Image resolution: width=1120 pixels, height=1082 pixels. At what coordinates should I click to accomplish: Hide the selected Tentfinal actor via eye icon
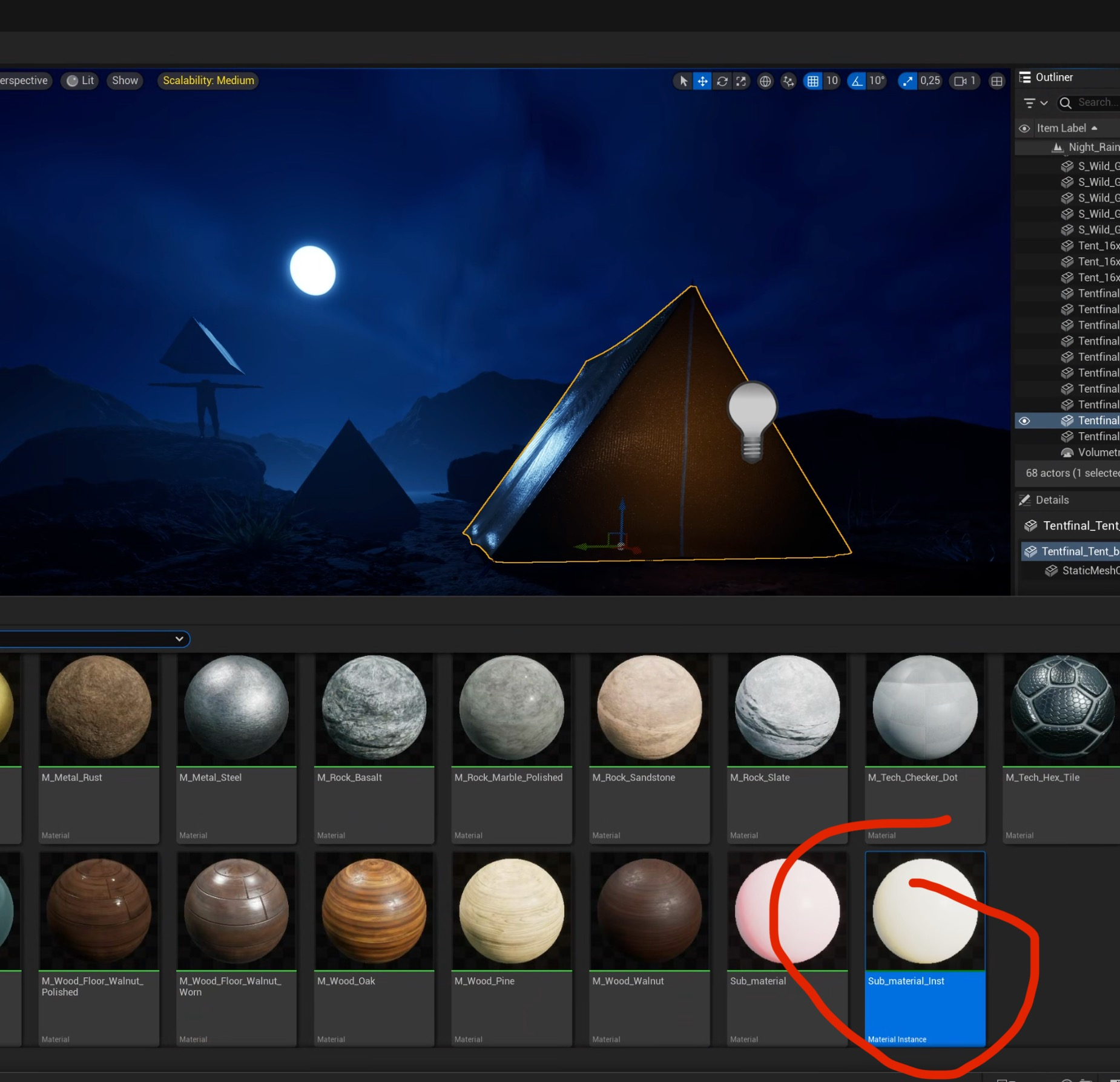(x=1024, y=421)
